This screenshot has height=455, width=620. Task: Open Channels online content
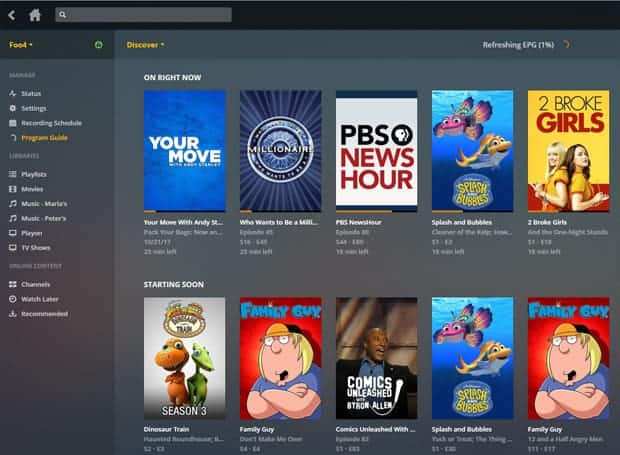tap(35, 284)
